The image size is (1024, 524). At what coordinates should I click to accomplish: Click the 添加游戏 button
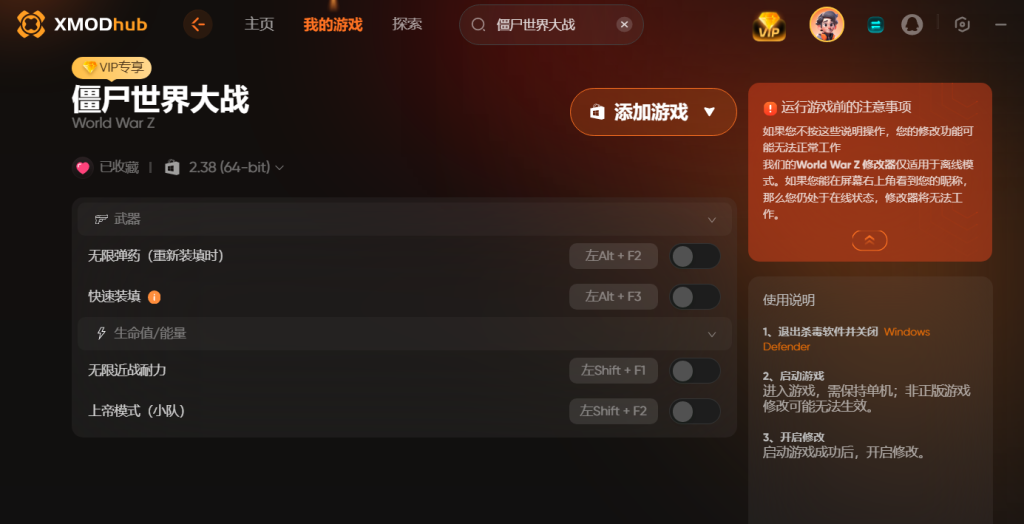[653, 112]
